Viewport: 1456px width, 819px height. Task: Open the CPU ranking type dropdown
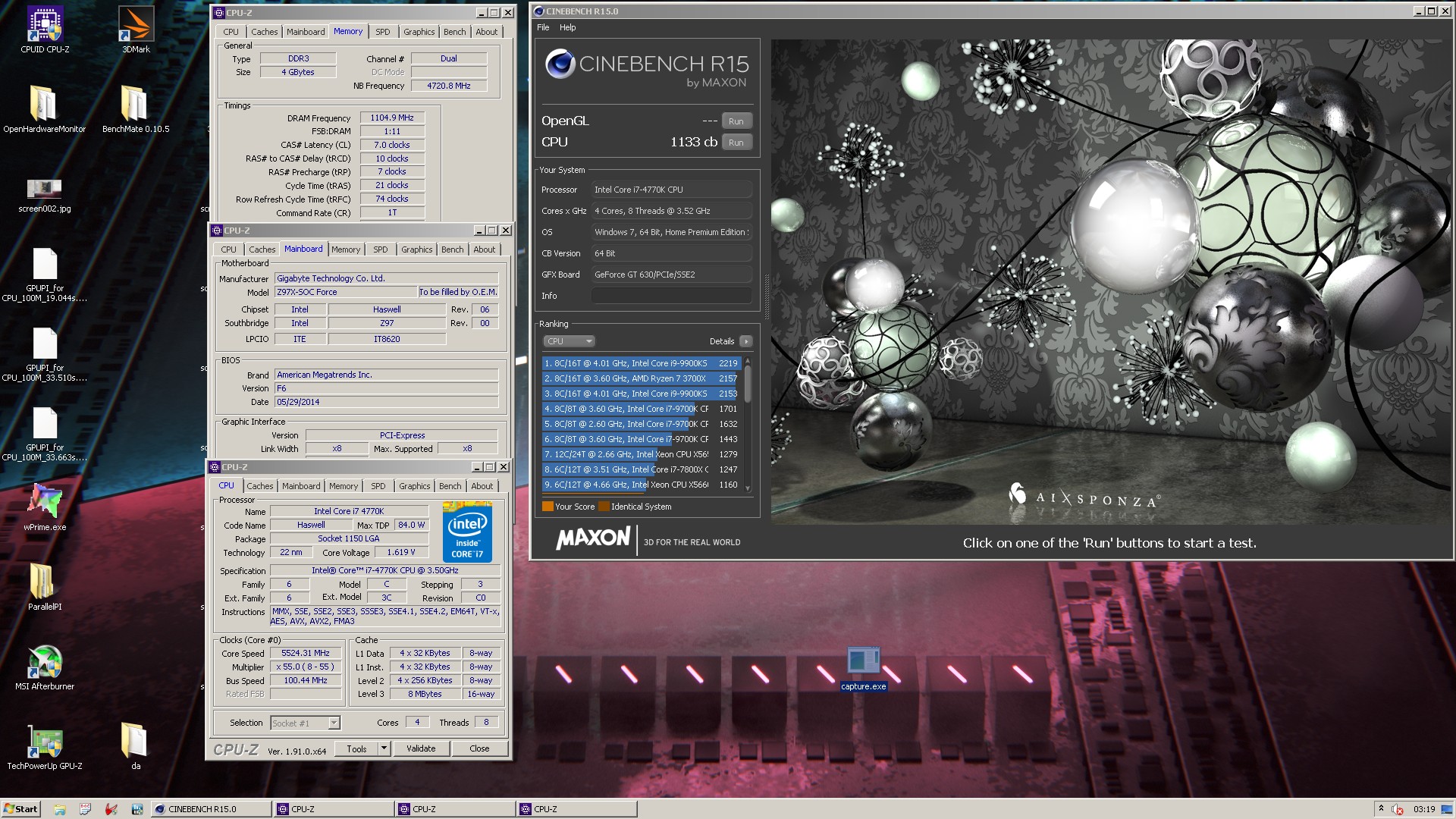569,341
